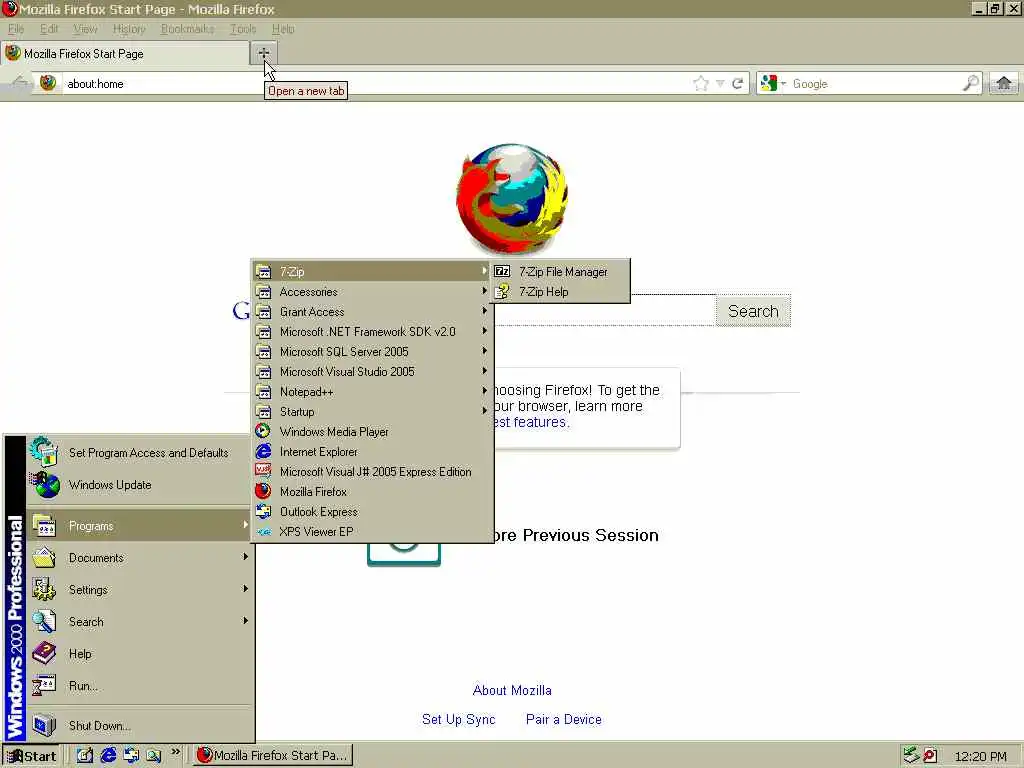
Task: Open Set Program Access and Defaults
Action: tap(138, 453)
